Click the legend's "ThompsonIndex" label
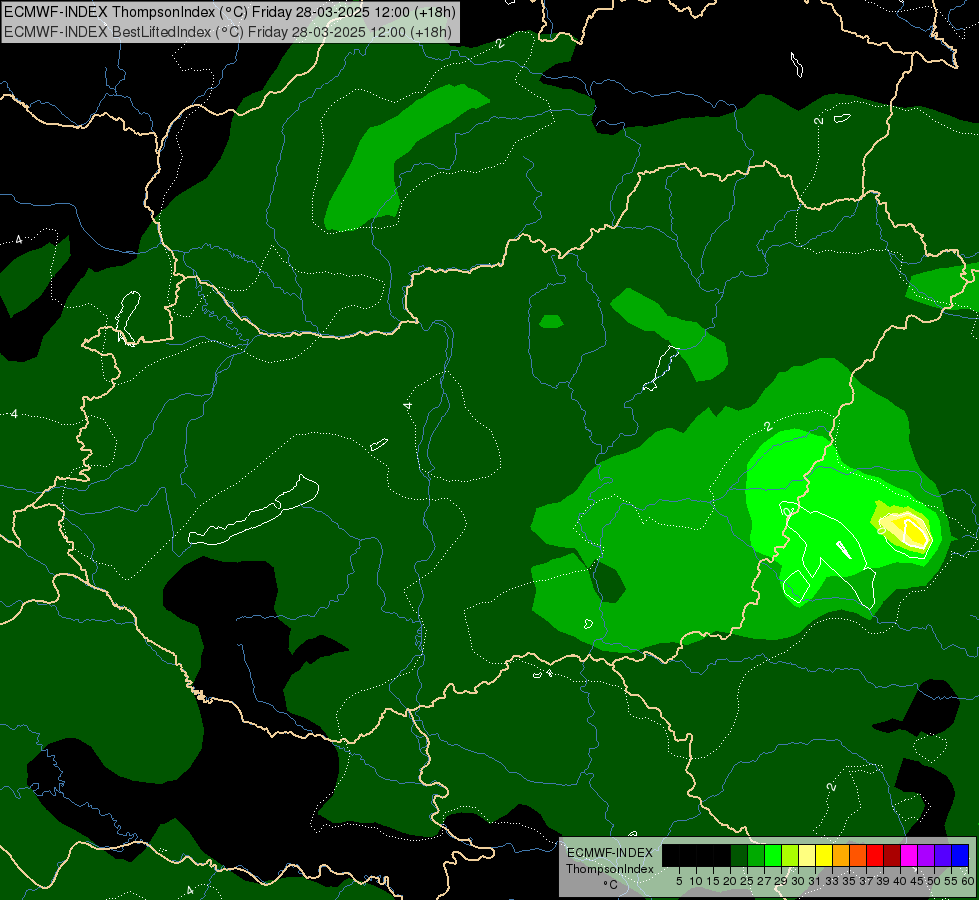This screenshot has width=979, height=900. [609, 869]
